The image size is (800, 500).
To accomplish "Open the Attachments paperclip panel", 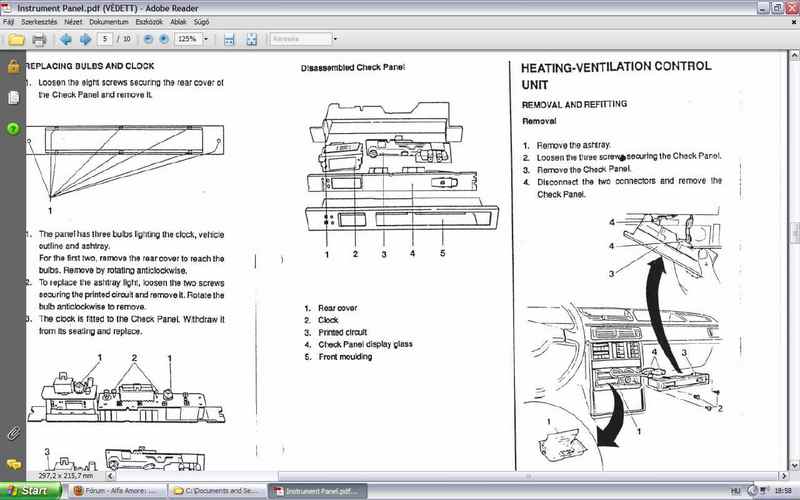I will (x=13, y=433).
